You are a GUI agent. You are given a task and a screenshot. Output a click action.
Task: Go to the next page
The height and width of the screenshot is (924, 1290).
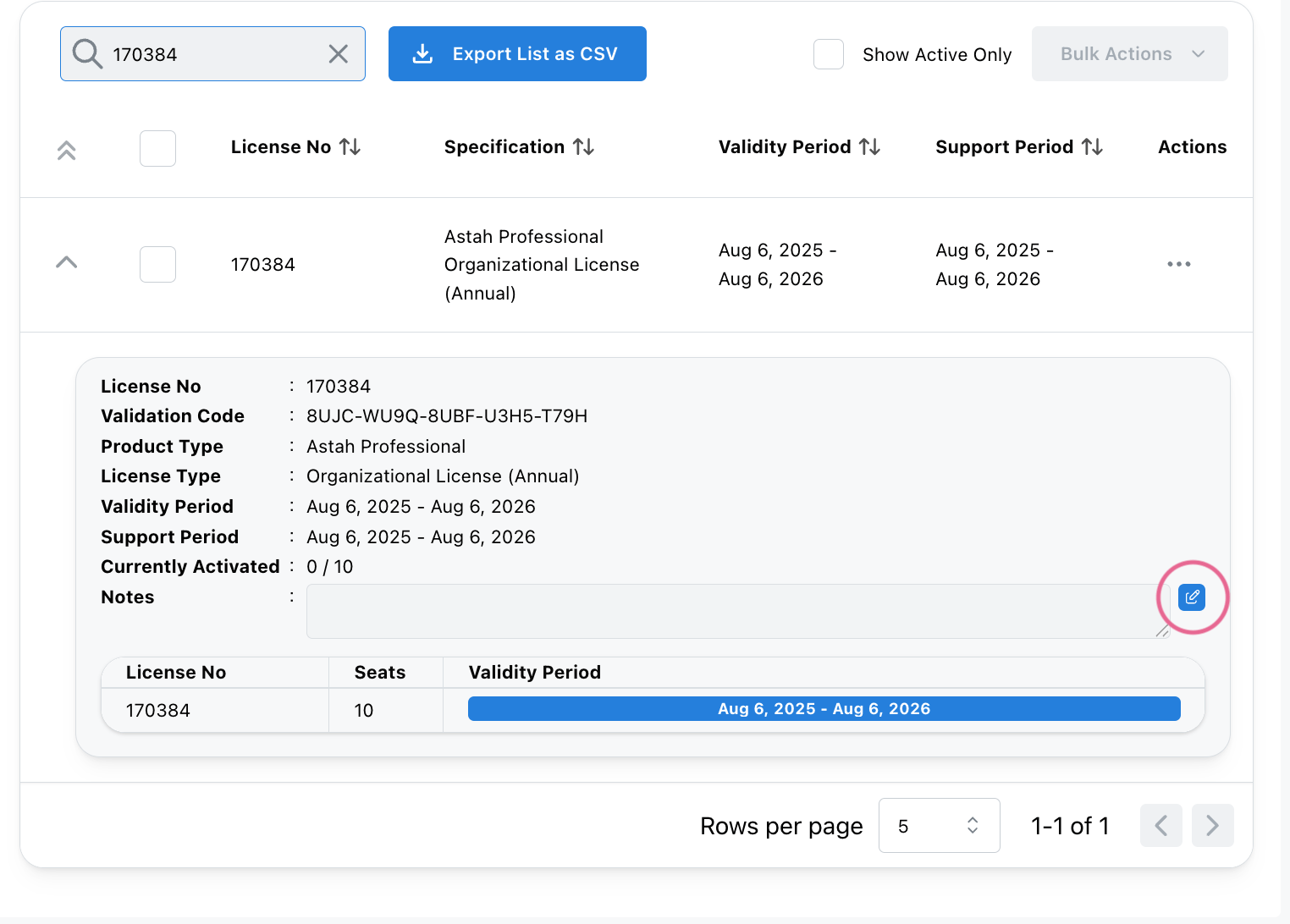[1213, 825]
